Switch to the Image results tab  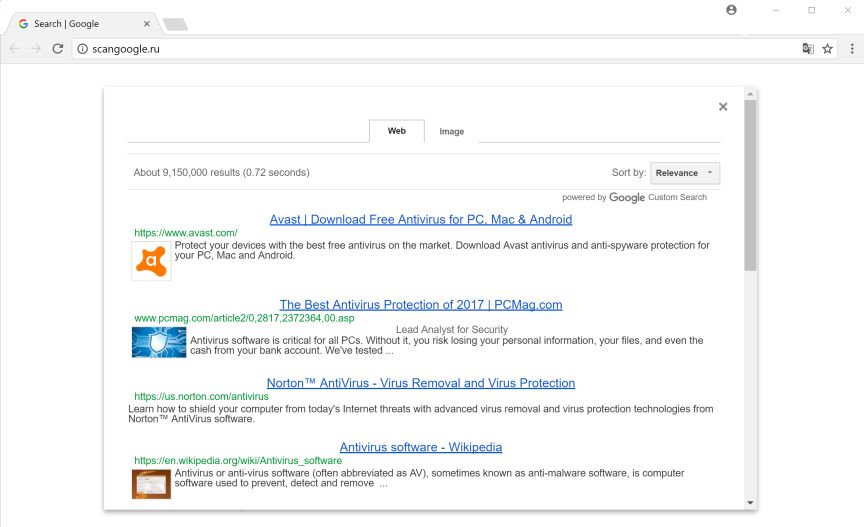[x=451, y=132]
